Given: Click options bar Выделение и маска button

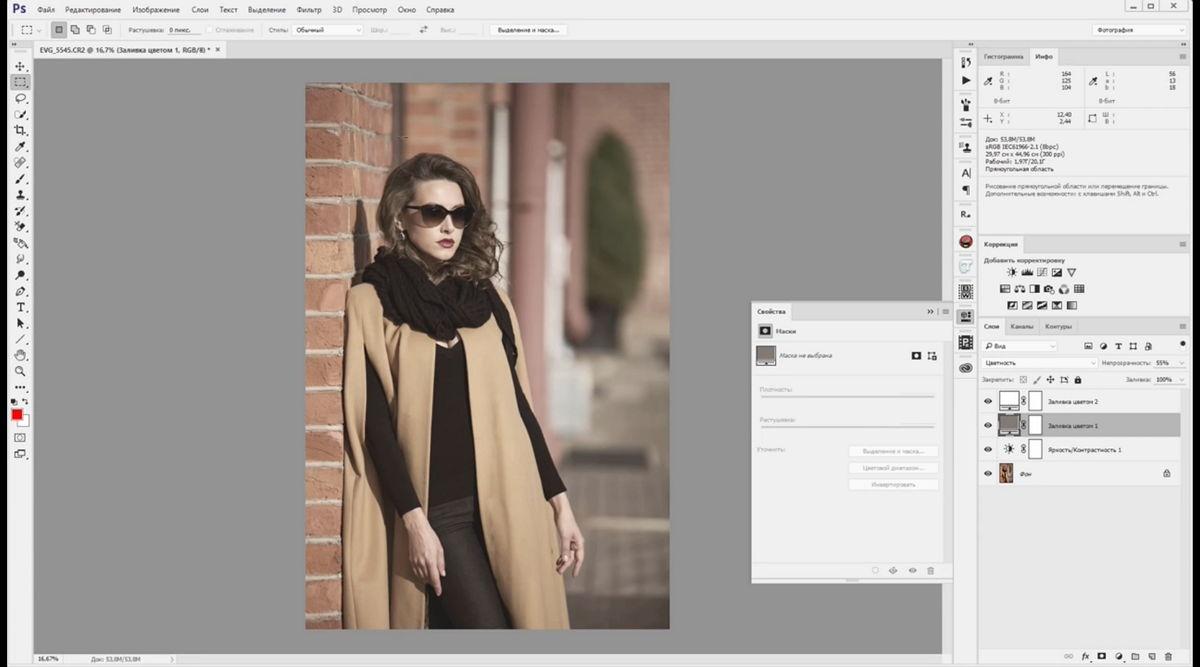Looking at the screenshot, I should point(530,30).
